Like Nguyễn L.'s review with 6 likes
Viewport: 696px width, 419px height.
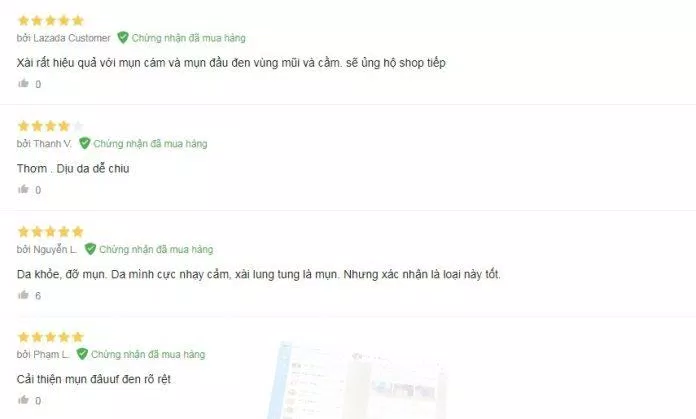click(24, 295)
